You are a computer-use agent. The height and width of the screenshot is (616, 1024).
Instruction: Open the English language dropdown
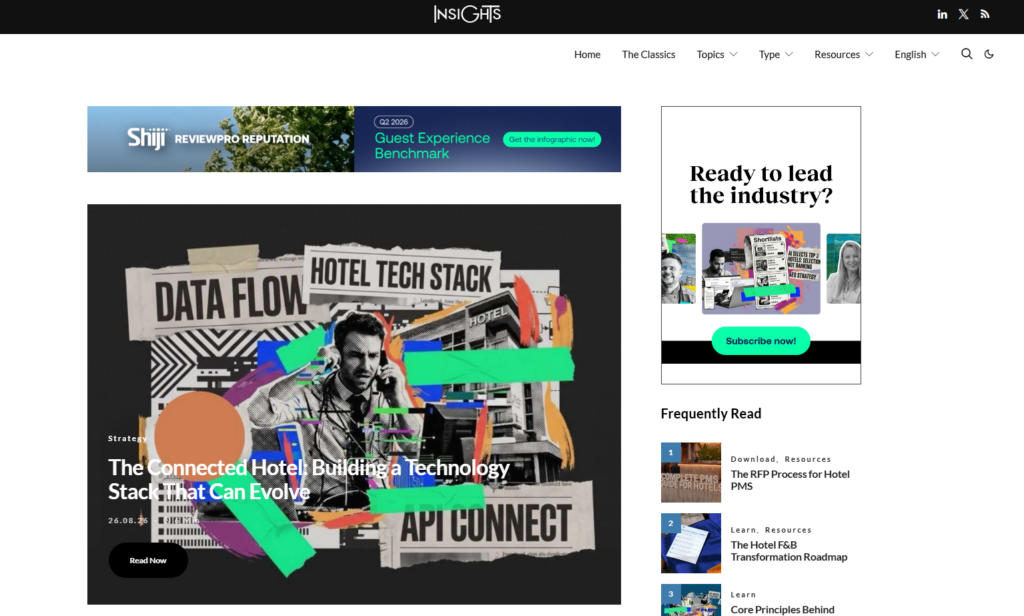(x=917, y=54)
